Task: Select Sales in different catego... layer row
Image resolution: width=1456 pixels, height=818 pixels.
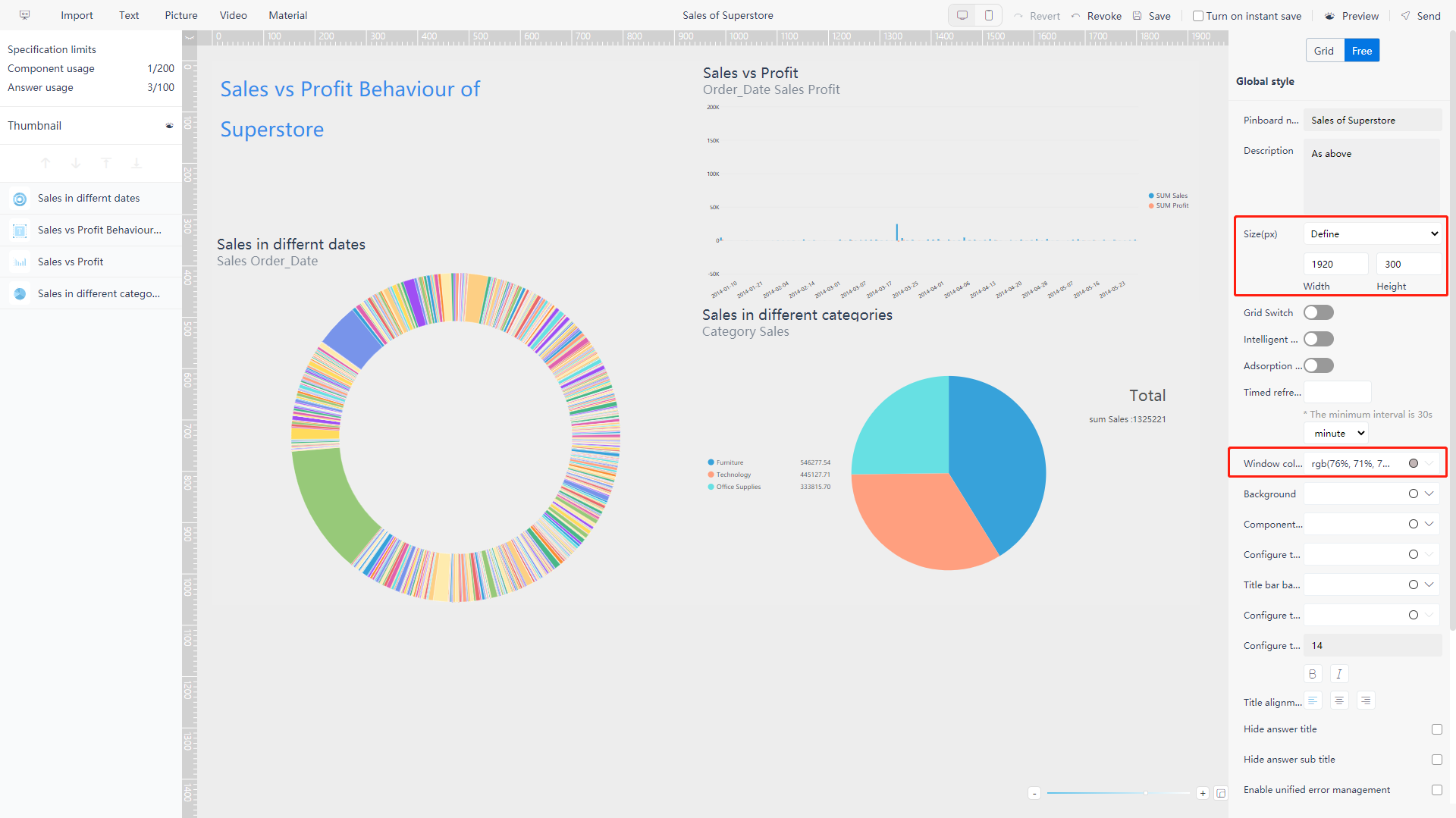Action: pos(91,294)
